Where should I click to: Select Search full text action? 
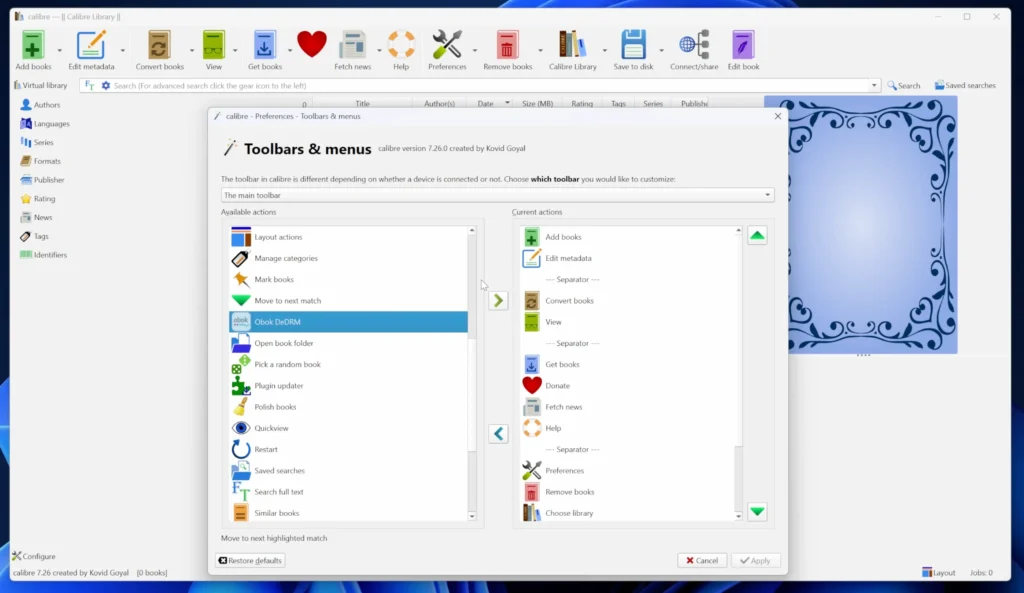pos(349,492)
